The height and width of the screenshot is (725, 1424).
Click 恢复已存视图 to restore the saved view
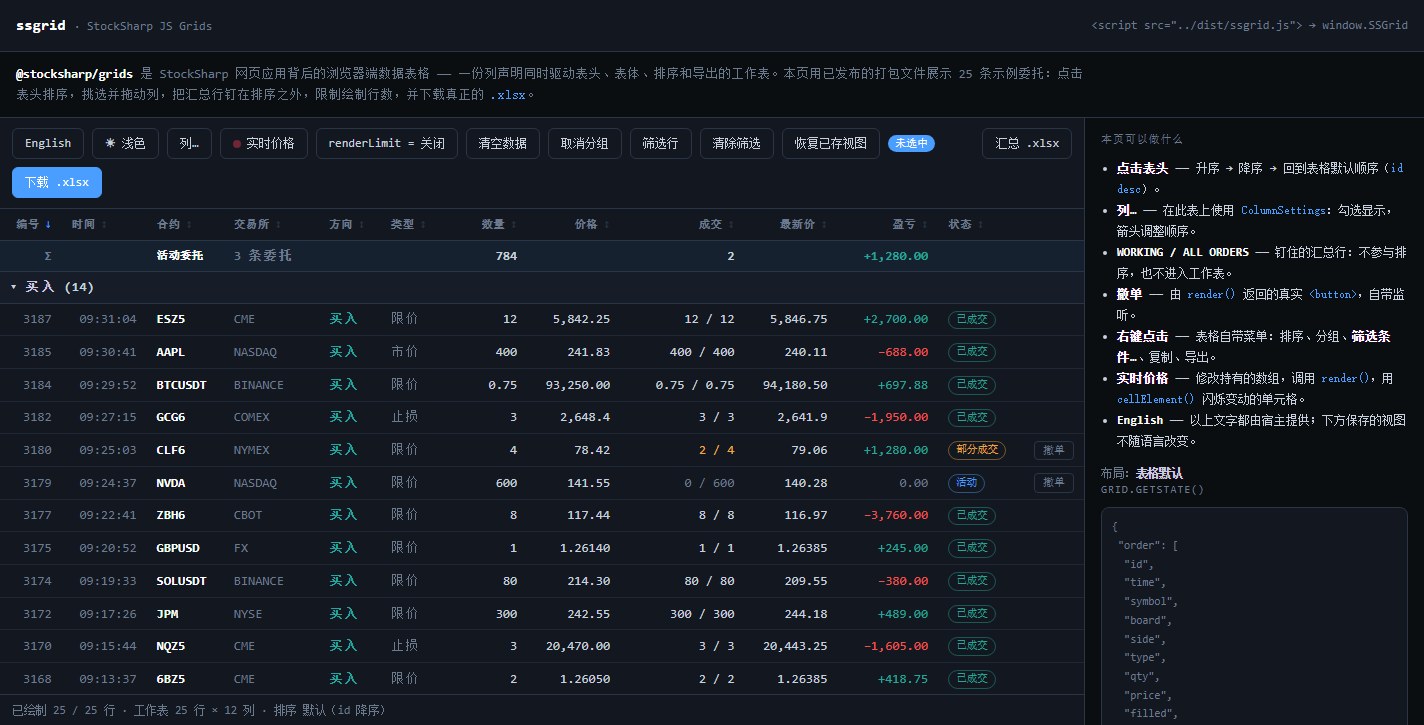pyautogui.click(x=831, y=143)
